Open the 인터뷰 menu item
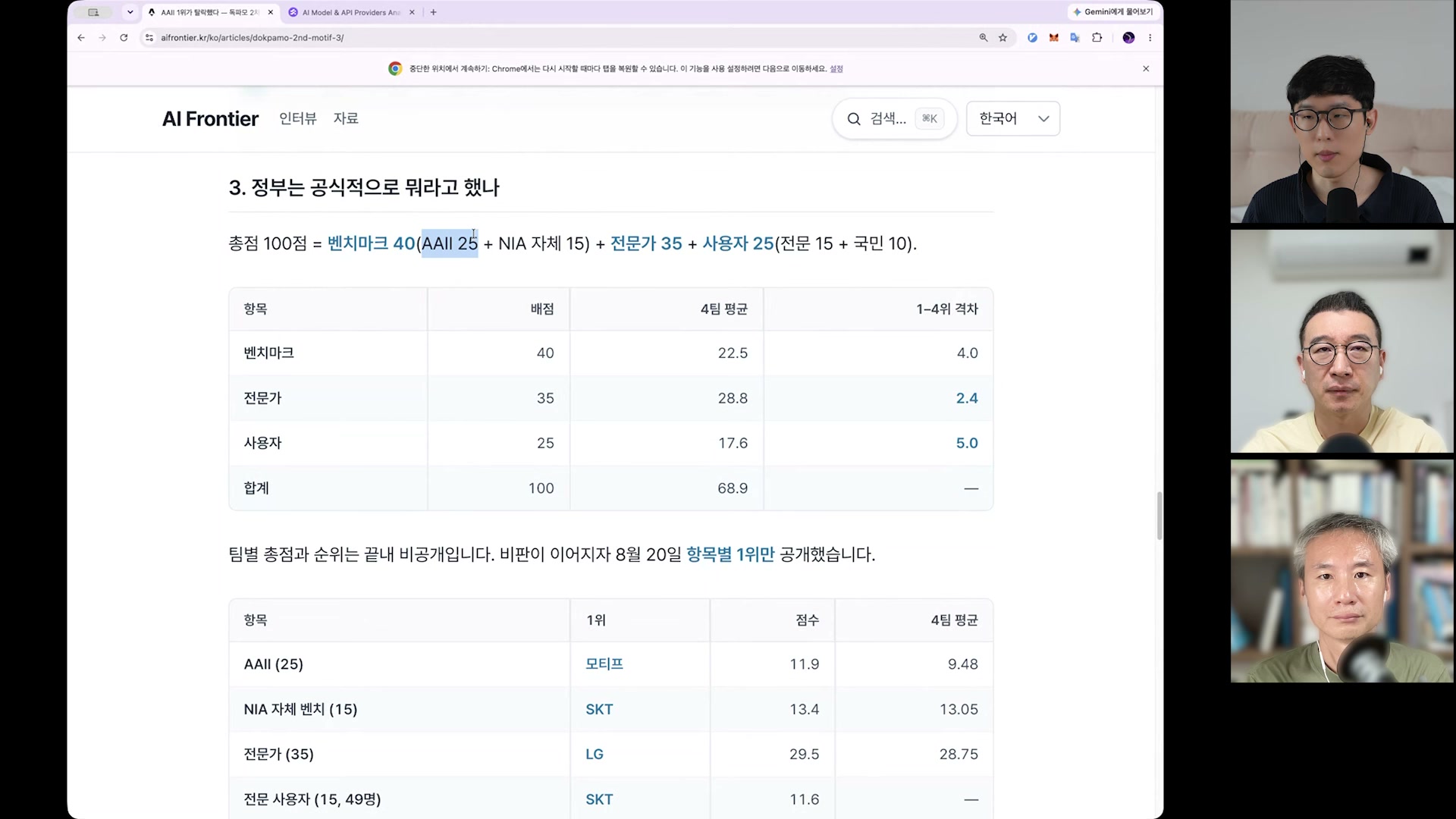Image resolution: width=1456 pixels, height=819 pixels. pyautogui.click(x=298, y=118)
